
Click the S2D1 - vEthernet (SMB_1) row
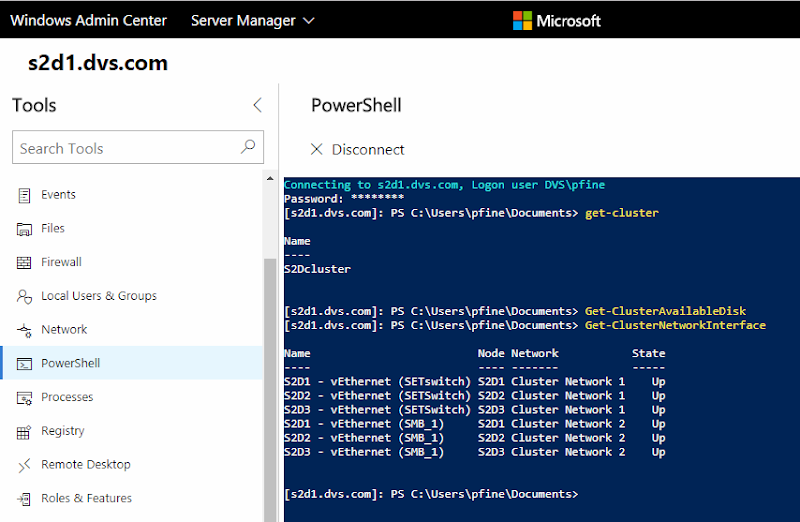point(474,424)
